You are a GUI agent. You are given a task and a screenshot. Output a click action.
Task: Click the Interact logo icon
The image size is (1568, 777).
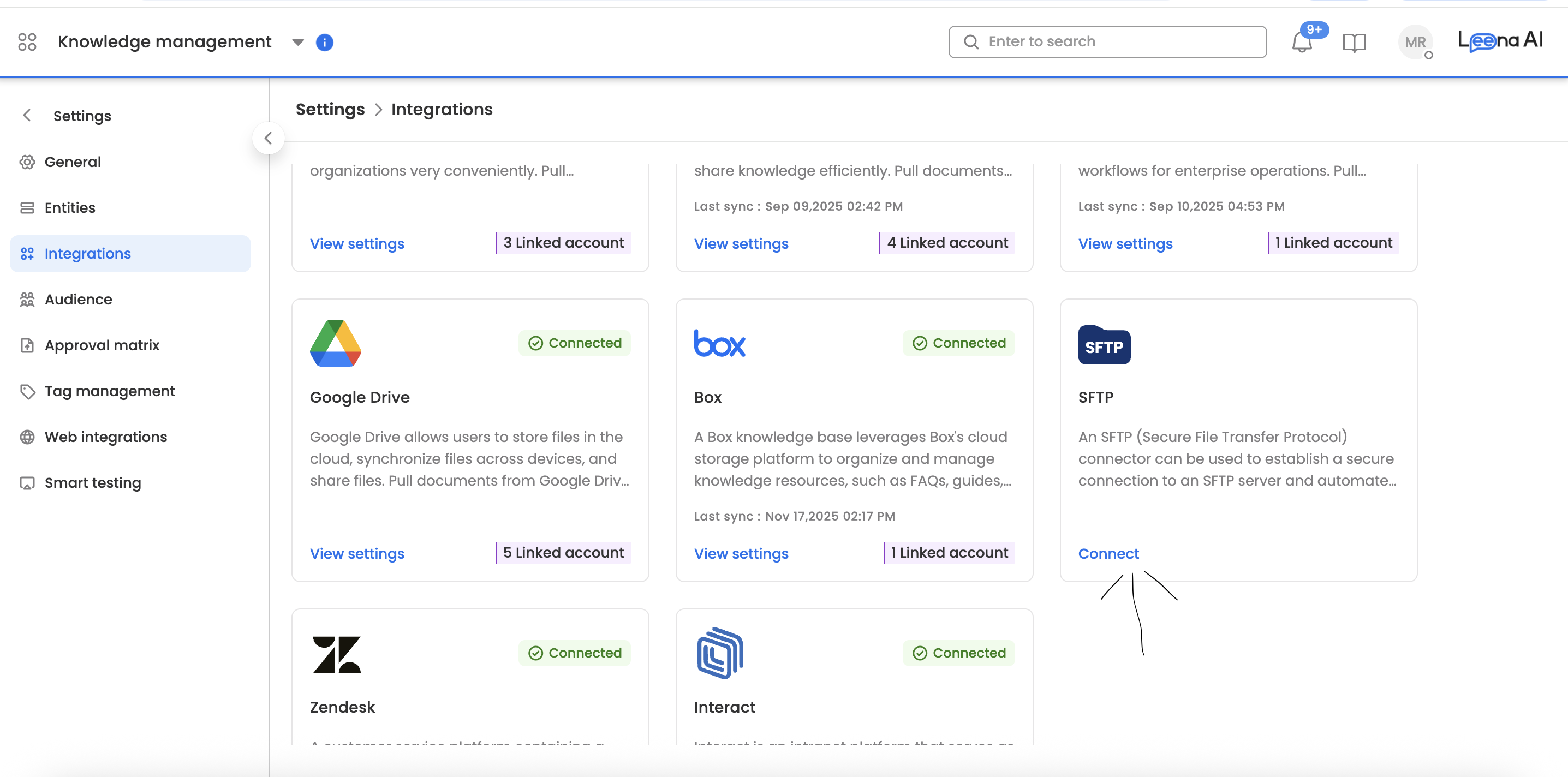click(x=720, y=653)
